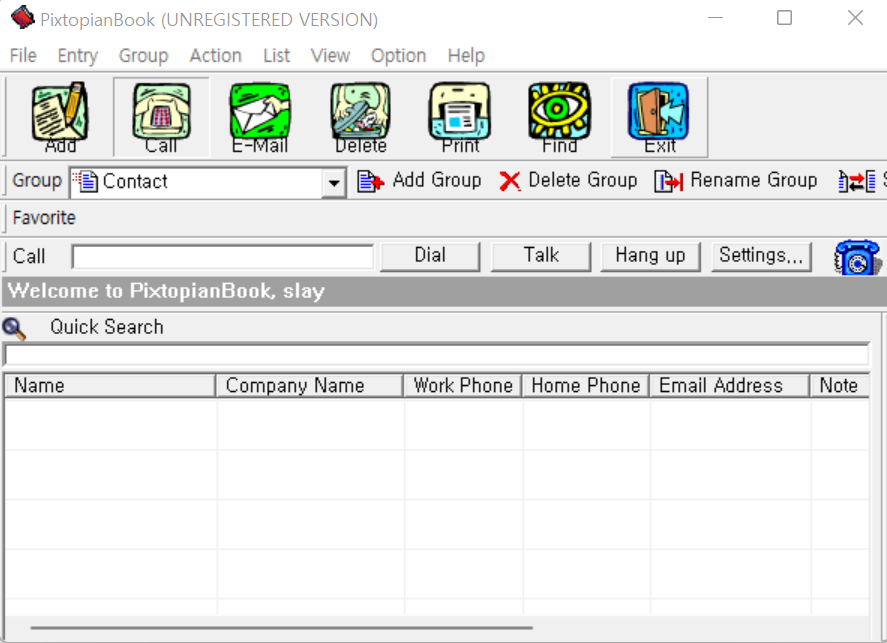The width and height of the screenshot is (887, 643).
Task: Open the List menu
Action: [x=276, y=55]
